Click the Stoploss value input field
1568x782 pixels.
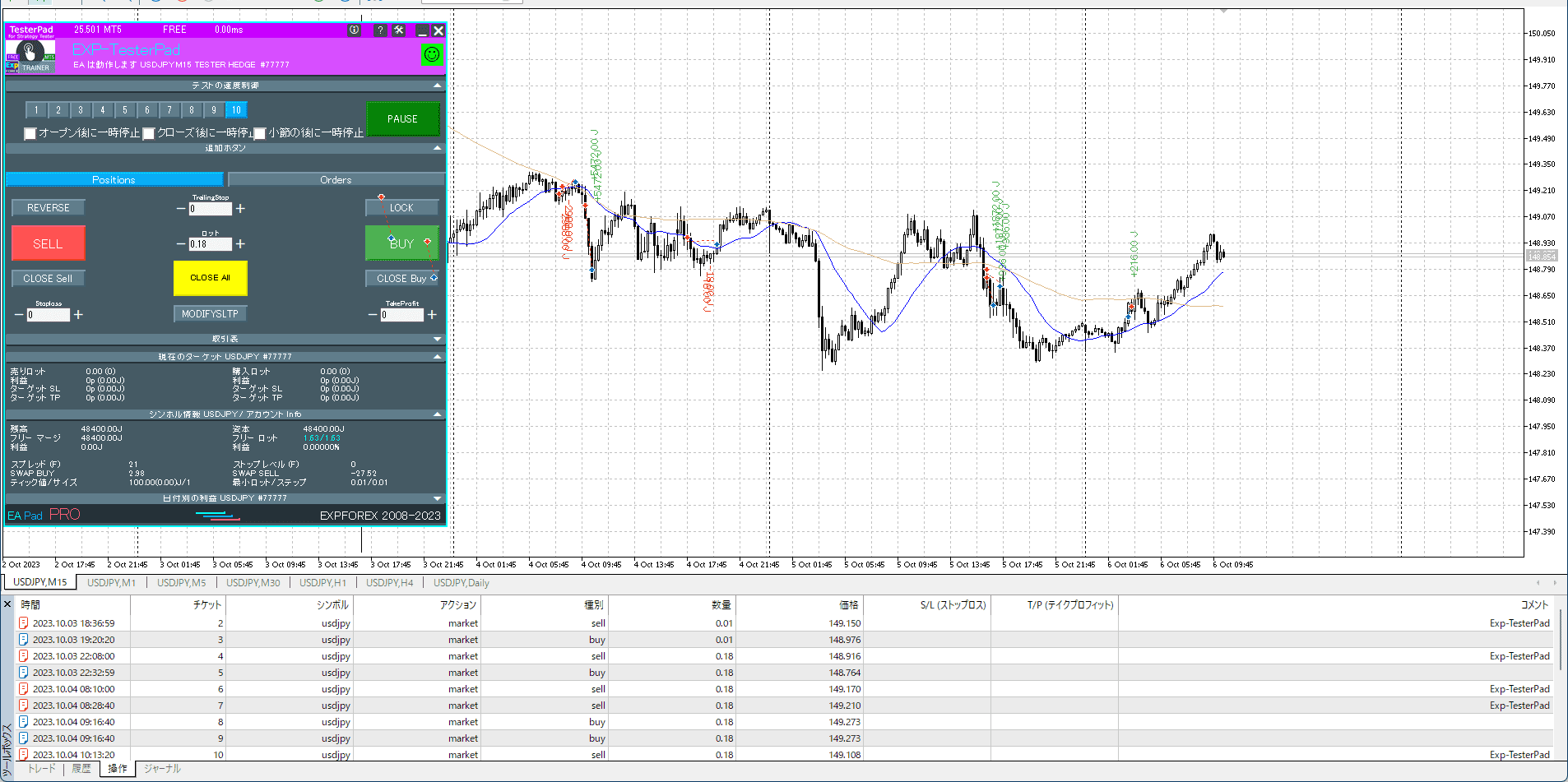coord(49,315)
